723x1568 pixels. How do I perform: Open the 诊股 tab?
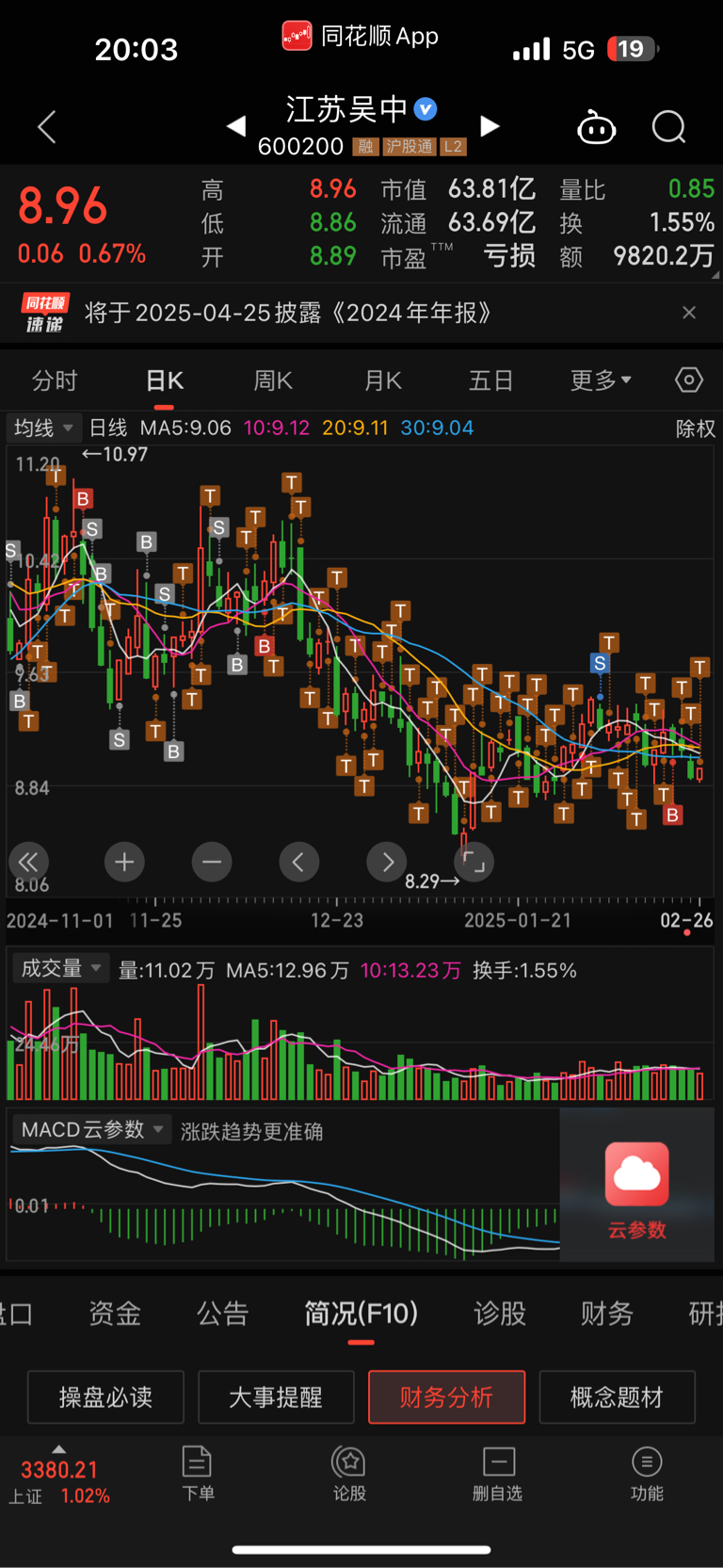(x=500, y=1313)
